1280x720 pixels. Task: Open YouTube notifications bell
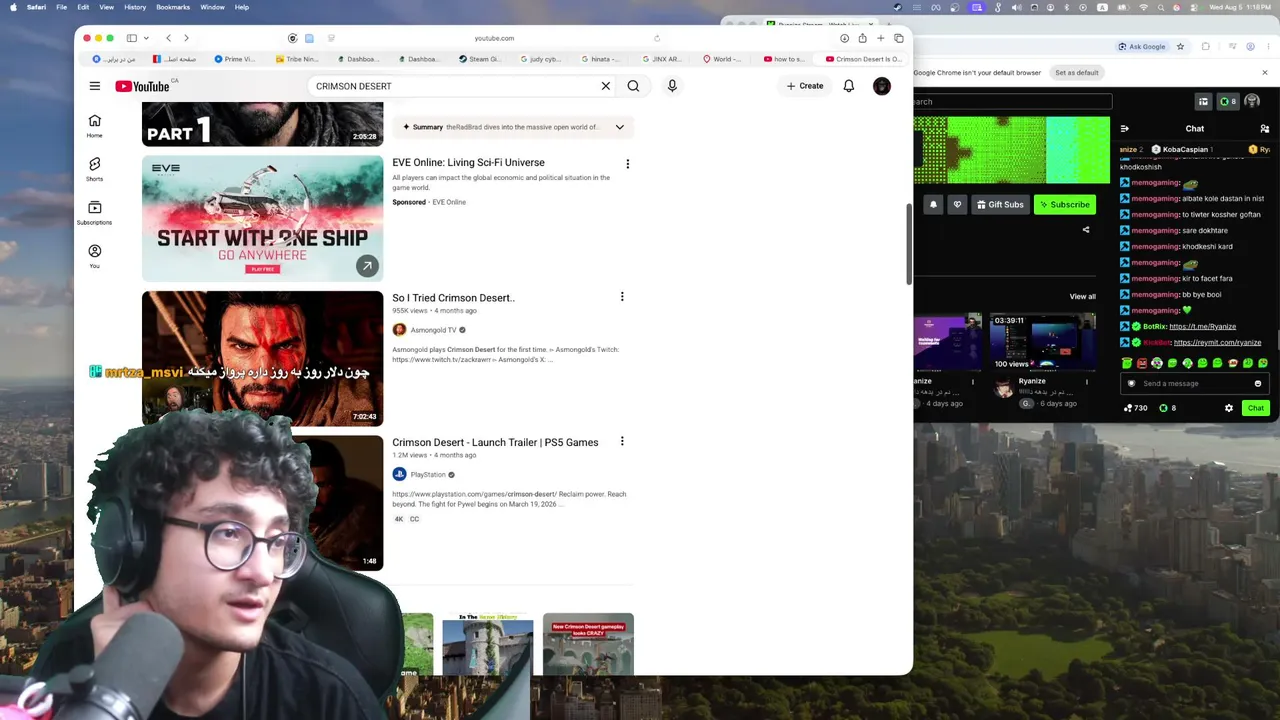(848, 86)
